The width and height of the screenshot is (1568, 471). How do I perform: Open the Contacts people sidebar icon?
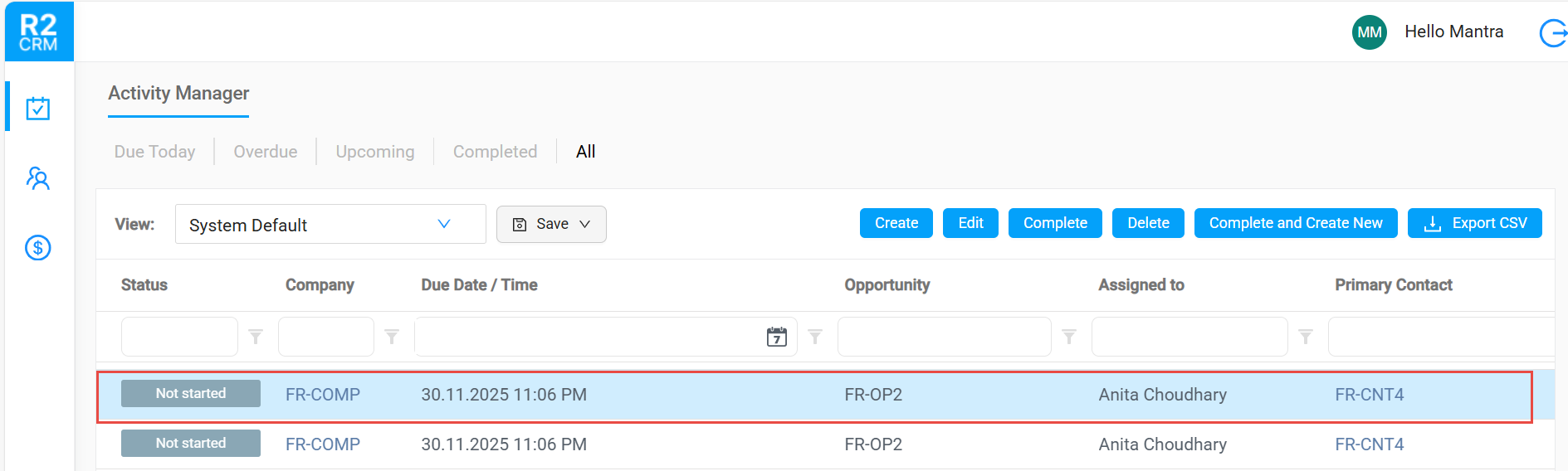pos(38,178)
